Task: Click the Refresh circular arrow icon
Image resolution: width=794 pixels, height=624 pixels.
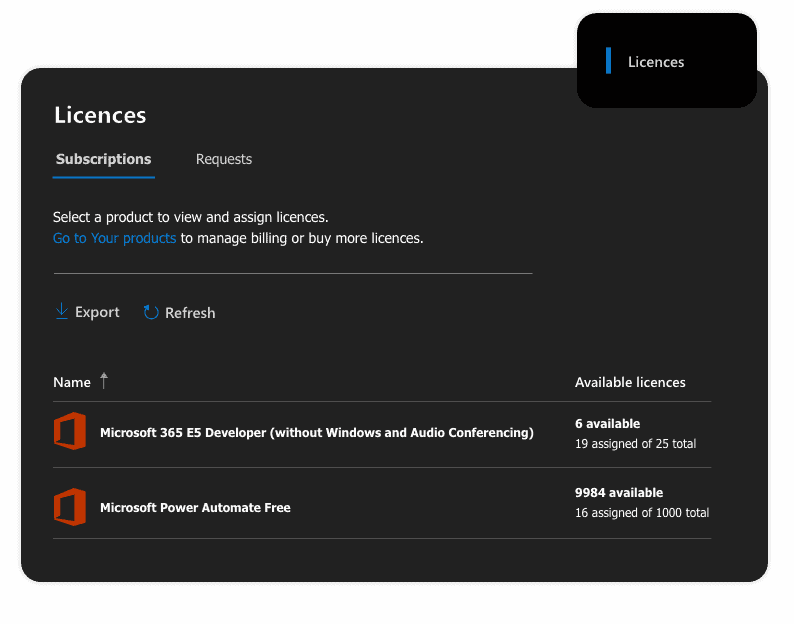Action: (x=151, y=312)
